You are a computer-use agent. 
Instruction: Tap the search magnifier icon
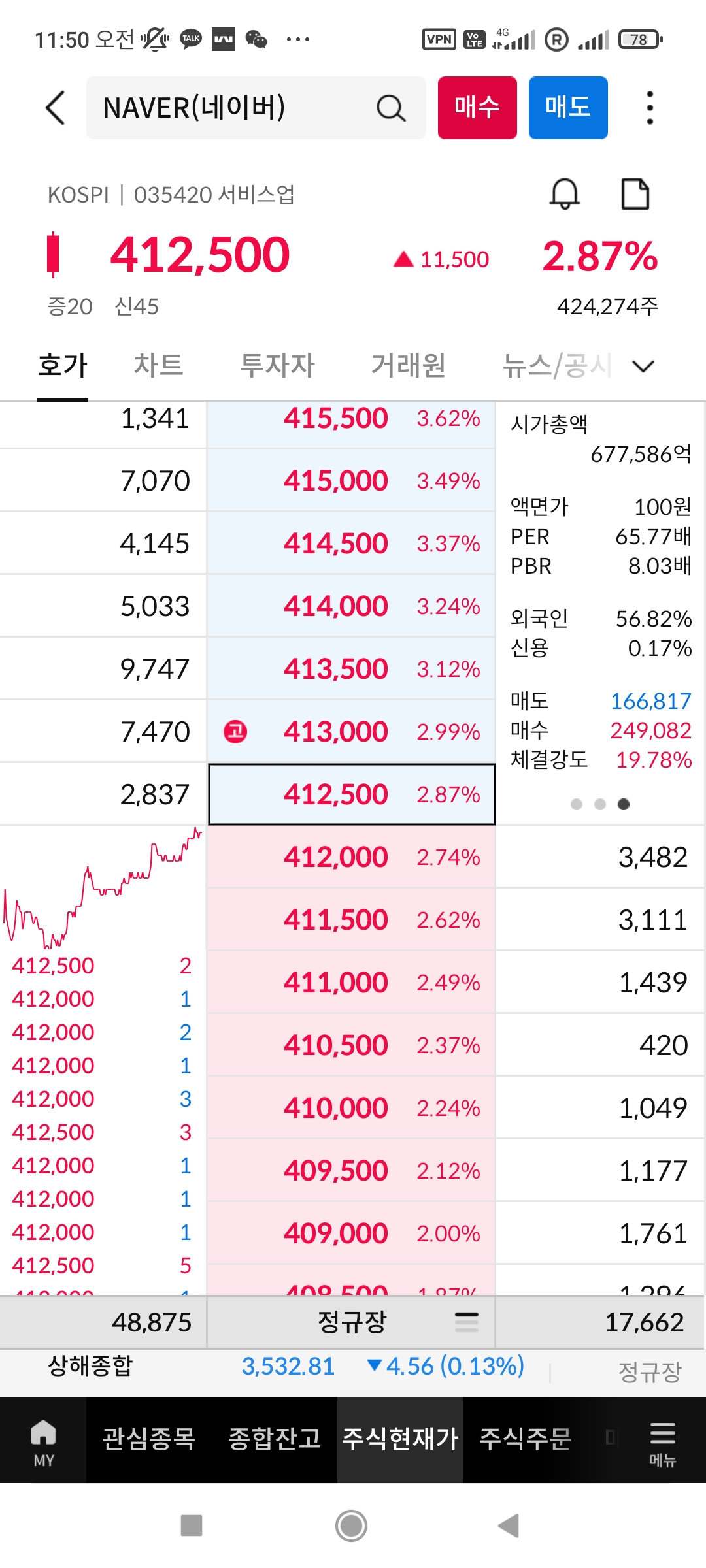[391, 108]
